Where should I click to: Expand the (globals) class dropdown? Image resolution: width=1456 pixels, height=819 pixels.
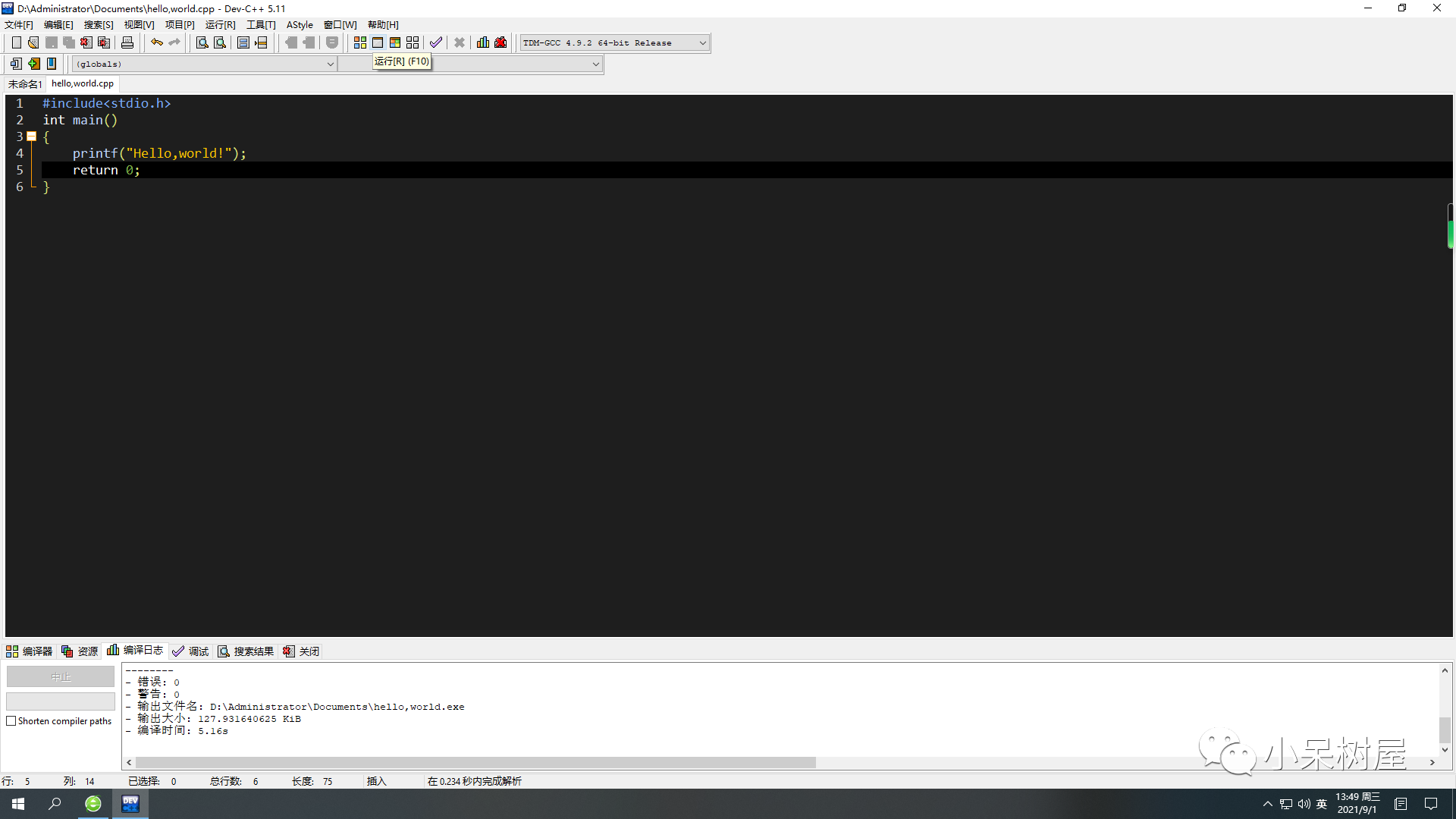[x=330, y=64]
